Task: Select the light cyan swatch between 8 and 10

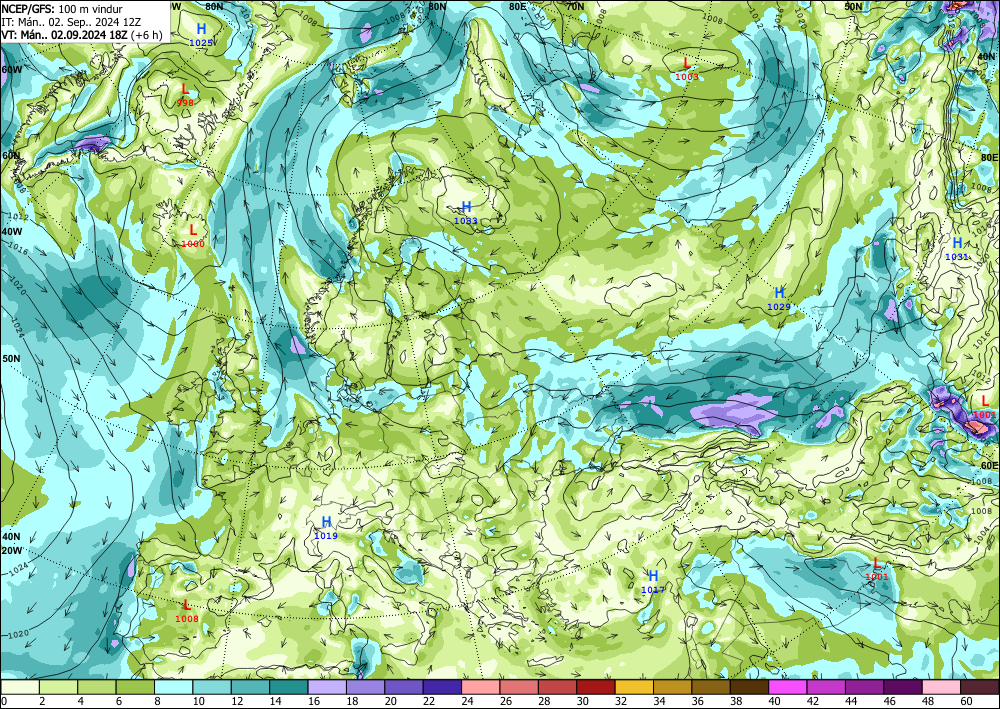Action: tap(173, 687)
